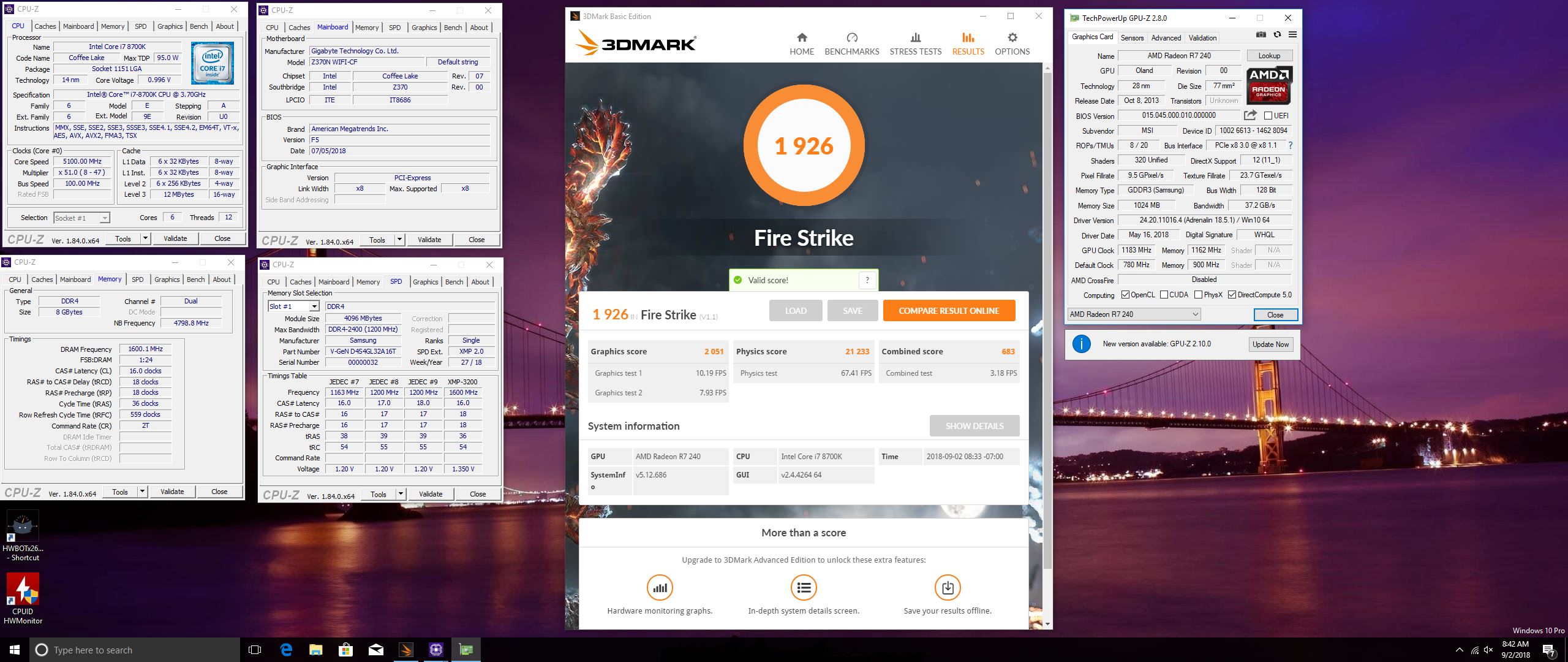The width and height of the screenshot is (1568, 662).
Task: Open CPUID HWMonitor desktop shortcut
Action: coord(23,599)
